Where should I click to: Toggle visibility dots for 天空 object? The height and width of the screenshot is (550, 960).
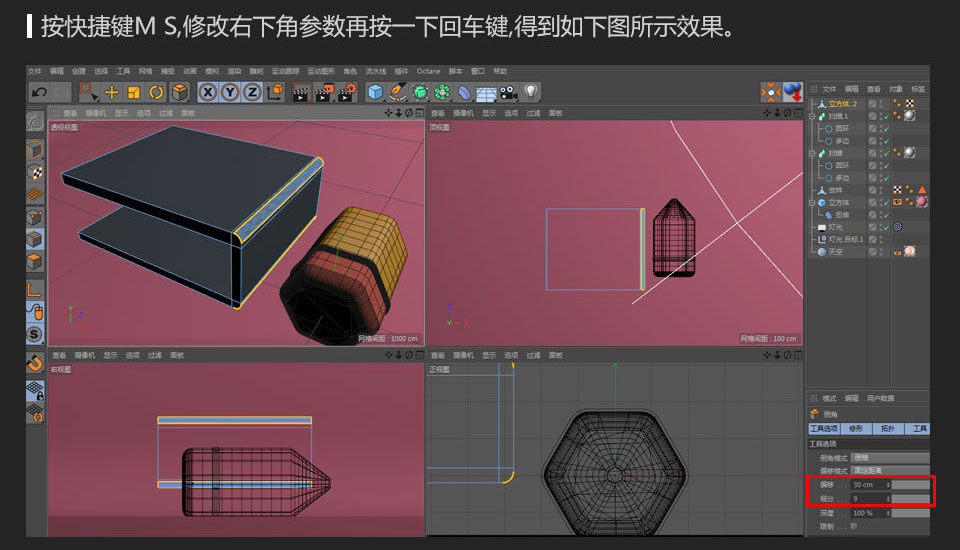(x=881, y=251)
